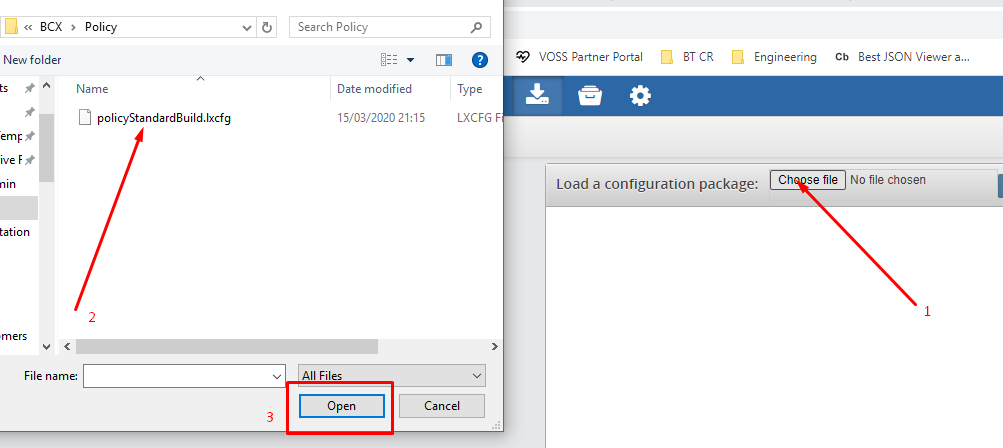Screen dimensions: 1003x448
Task: Open the VOSS Partner Portal bookmark
Action: pyautogui.click(x=579, y=57)
